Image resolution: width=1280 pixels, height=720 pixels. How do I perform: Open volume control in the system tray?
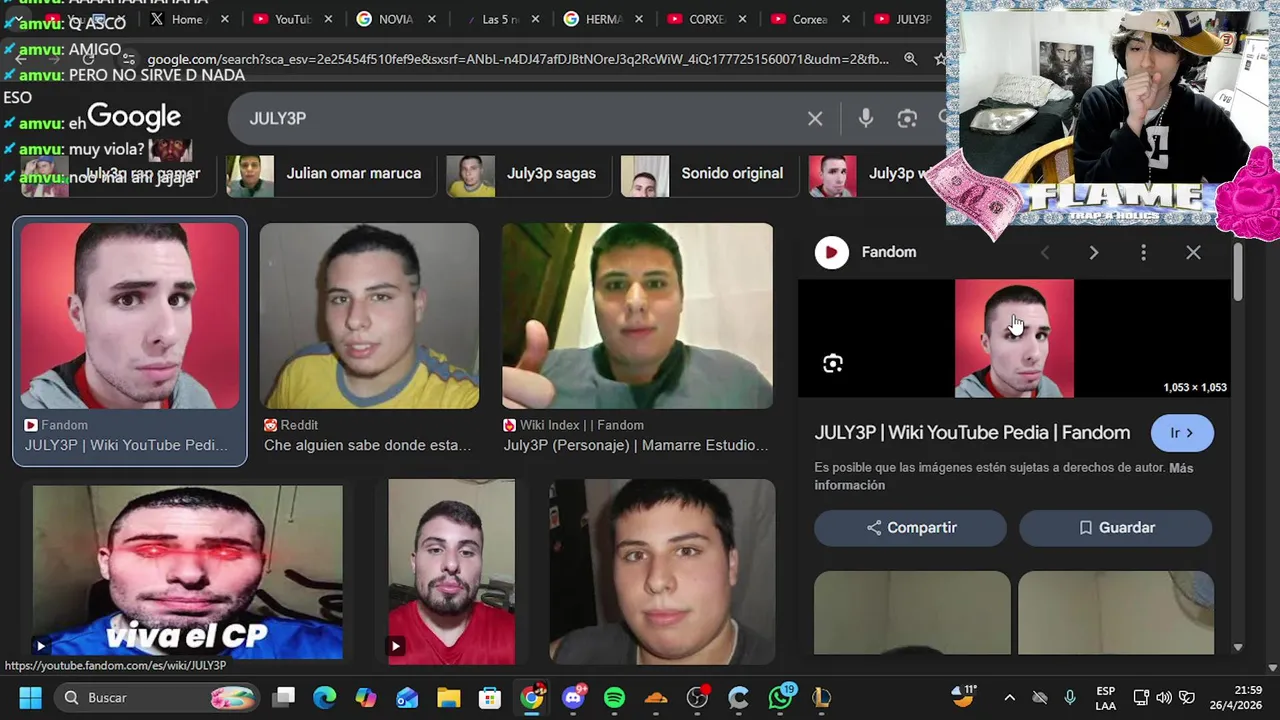pos(1164,697)
